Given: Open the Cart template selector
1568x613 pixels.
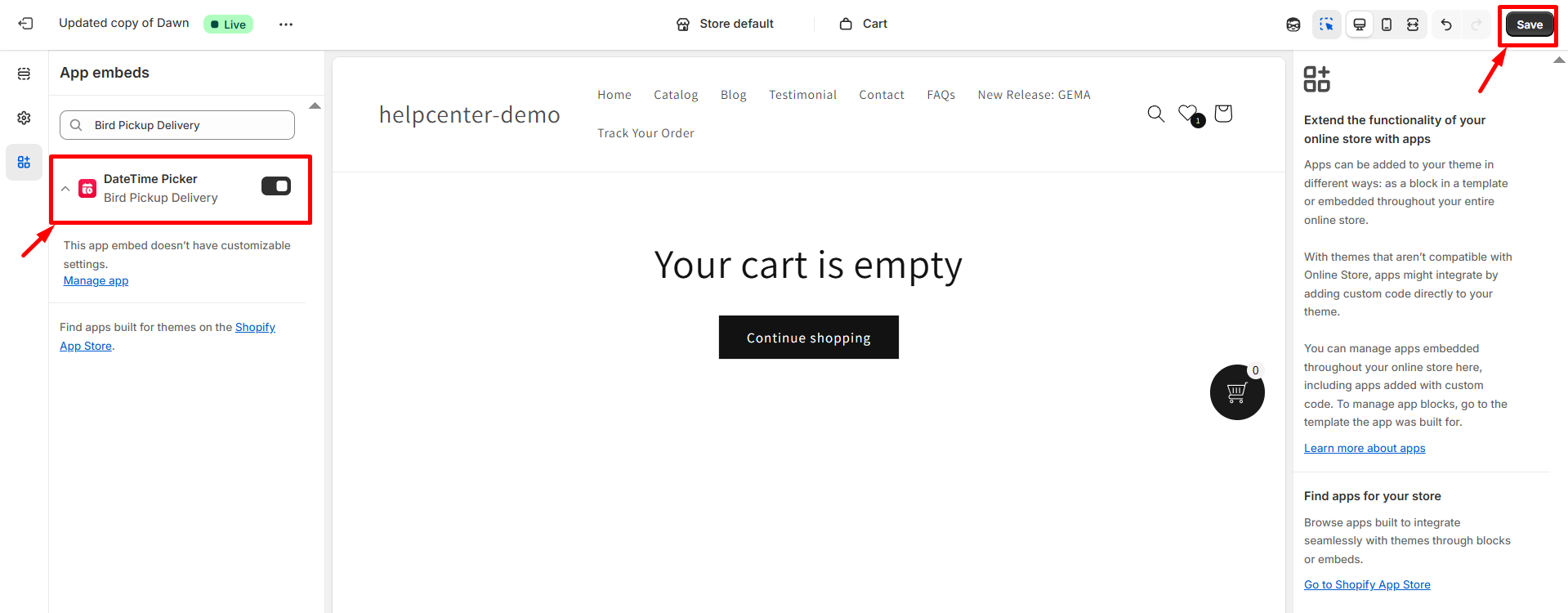Looking at the screenshot, I should [863, 24].
